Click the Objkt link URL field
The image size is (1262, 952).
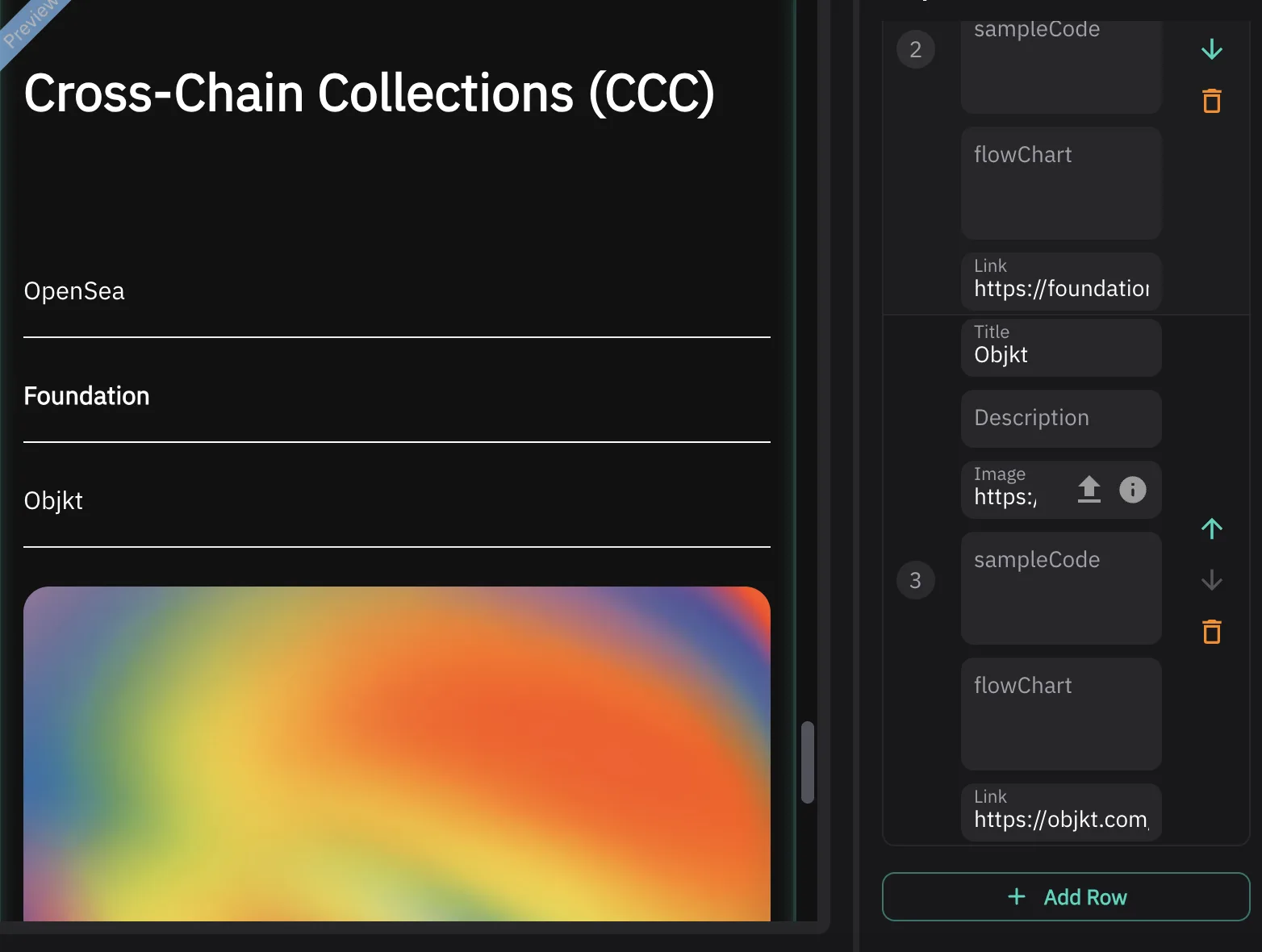tap(1061, 812)
